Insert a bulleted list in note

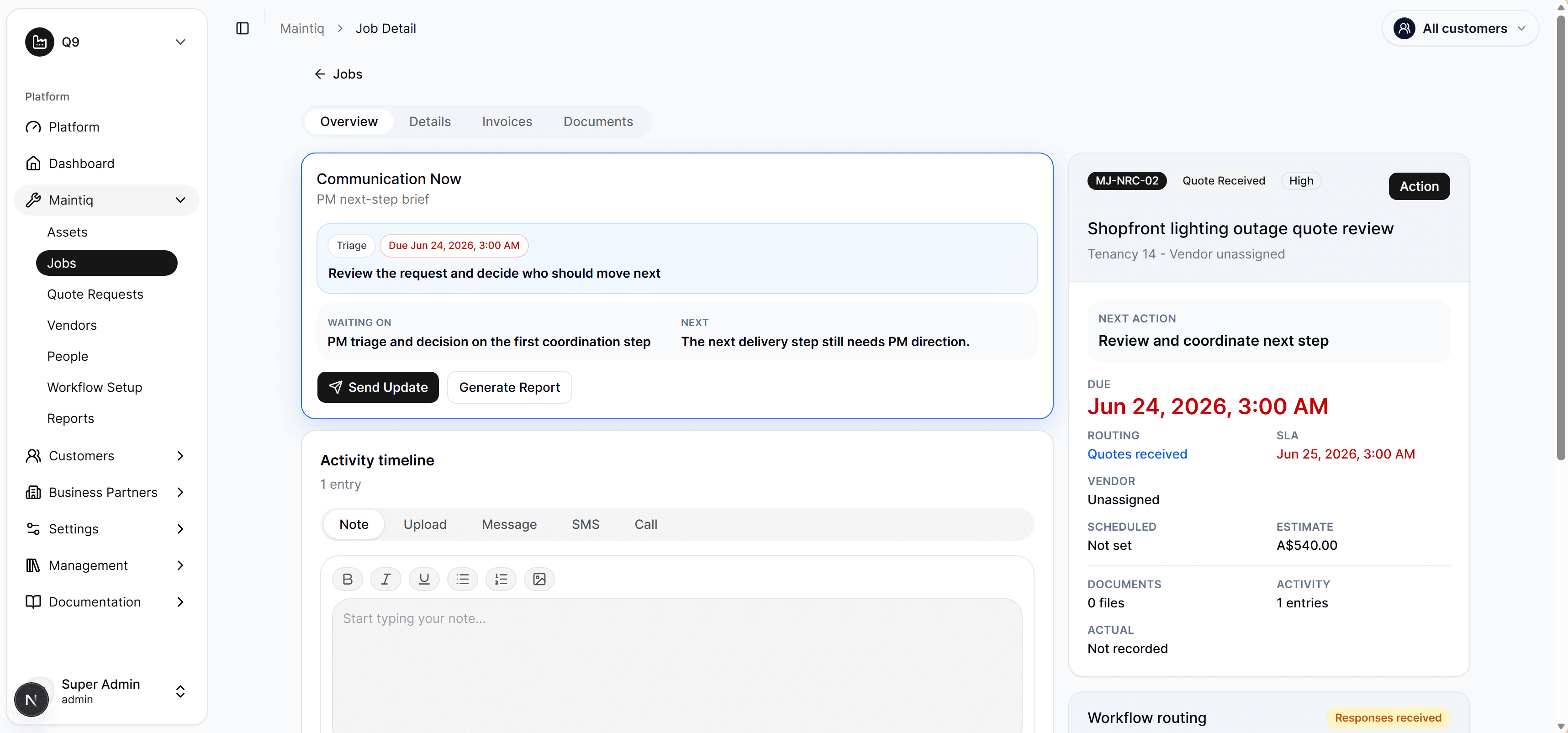click(x=463, y=579)
